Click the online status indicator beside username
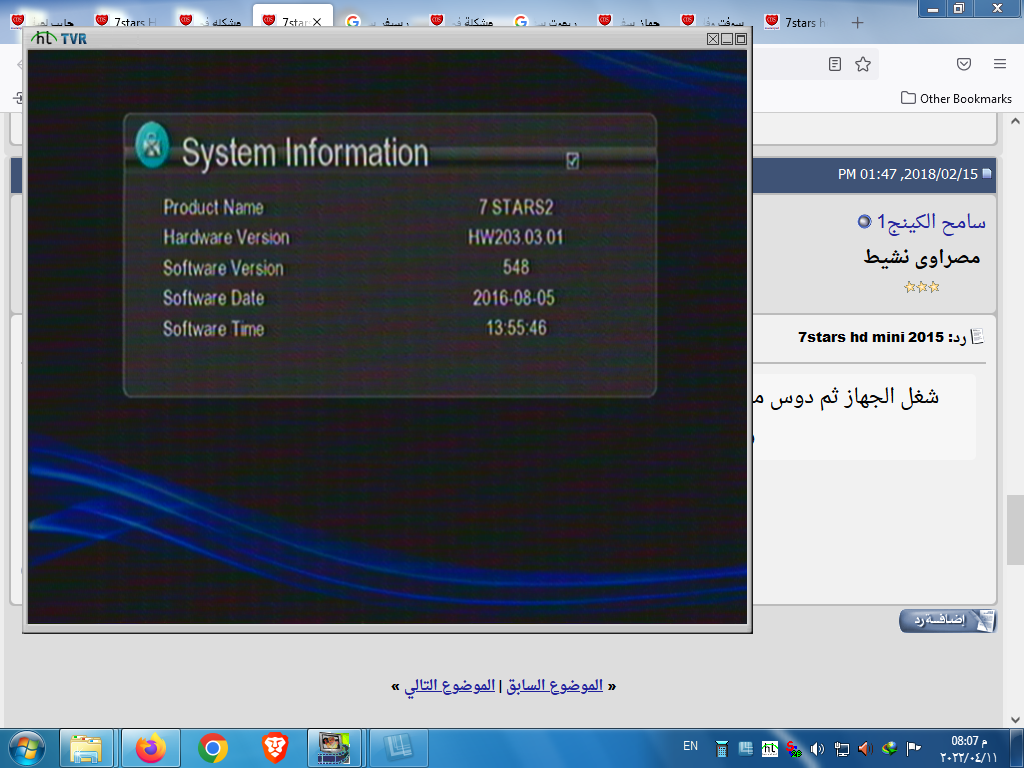Viewport: 1024px width, 768px height. [864, 221]
